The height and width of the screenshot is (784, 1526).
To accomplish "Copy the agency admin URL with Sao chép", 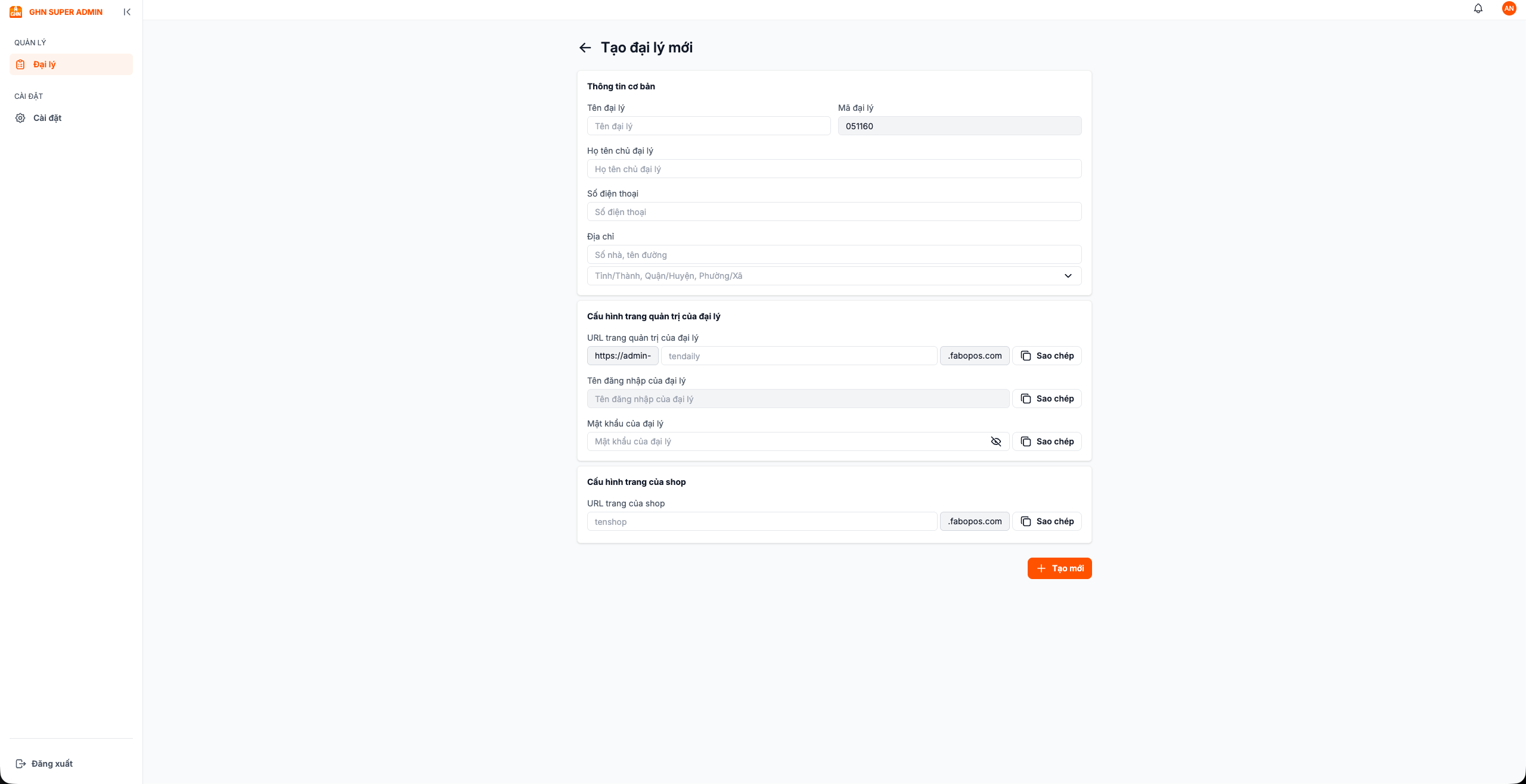I will [x=1047, y=356].
